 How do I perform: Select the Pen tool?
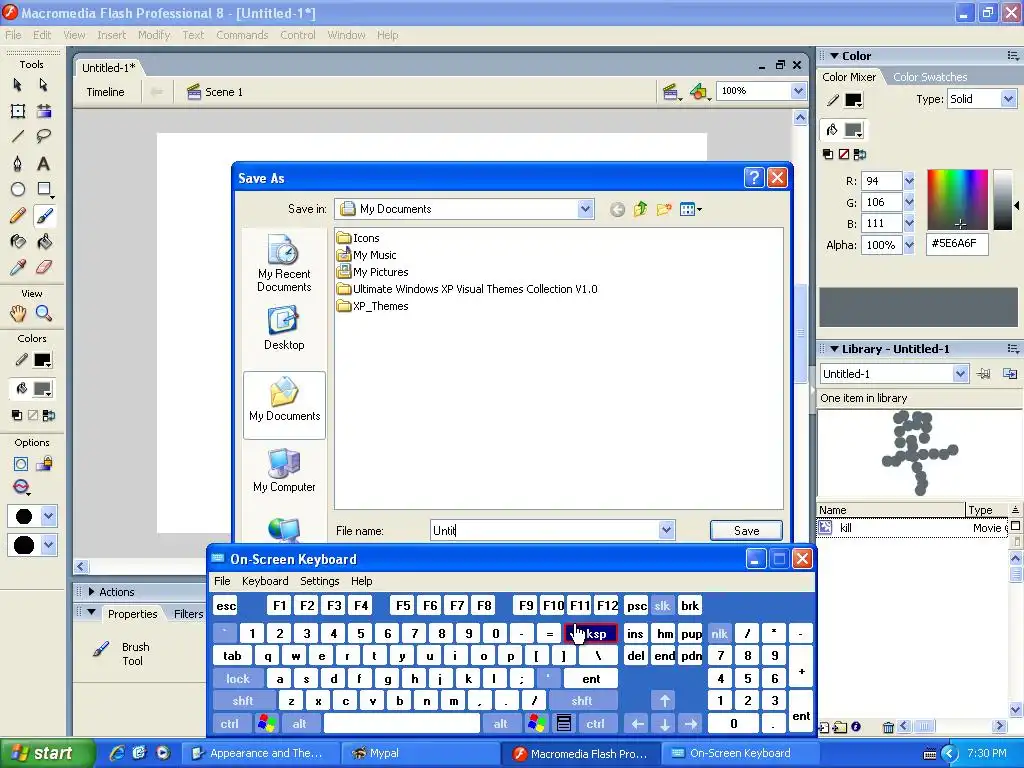click(18, 163)
